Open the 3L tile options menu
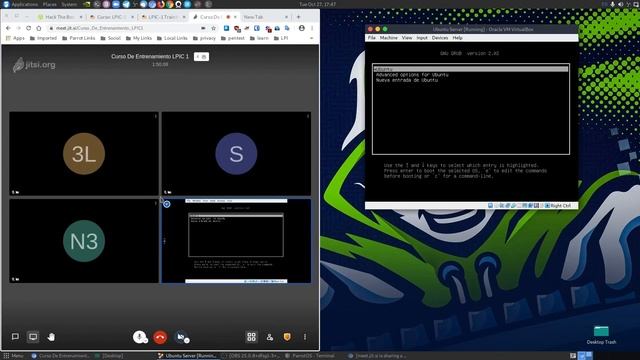Viewport: 640px width, 360px height. (x=156, y=116)
